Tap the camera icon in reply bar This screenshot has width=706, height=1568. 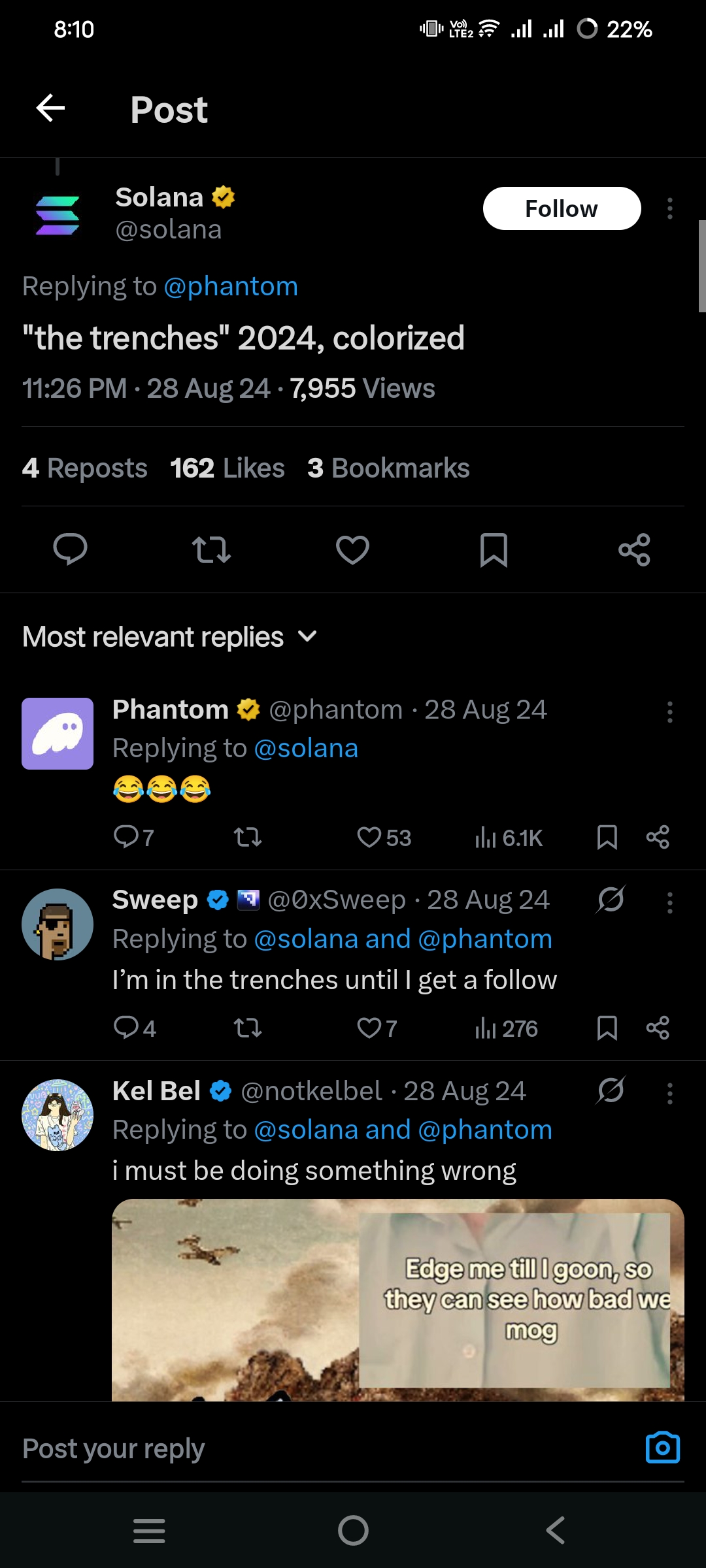[662, 1448]
